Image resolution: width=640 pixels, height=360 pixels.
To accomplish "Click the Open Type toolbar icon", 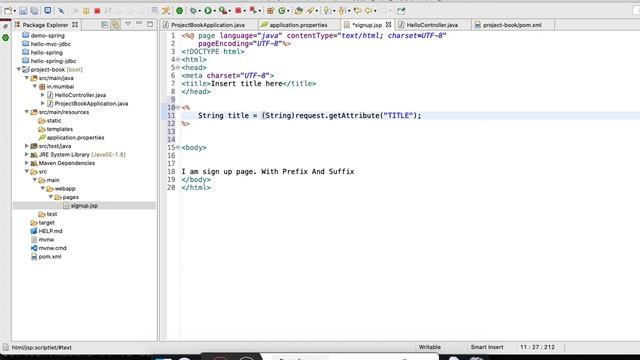I will 299,11.
